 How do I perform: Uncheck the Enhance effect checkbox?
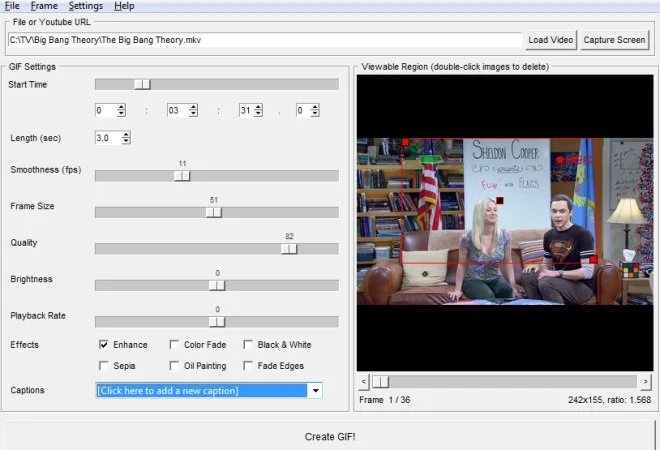(x=104, y=345)
